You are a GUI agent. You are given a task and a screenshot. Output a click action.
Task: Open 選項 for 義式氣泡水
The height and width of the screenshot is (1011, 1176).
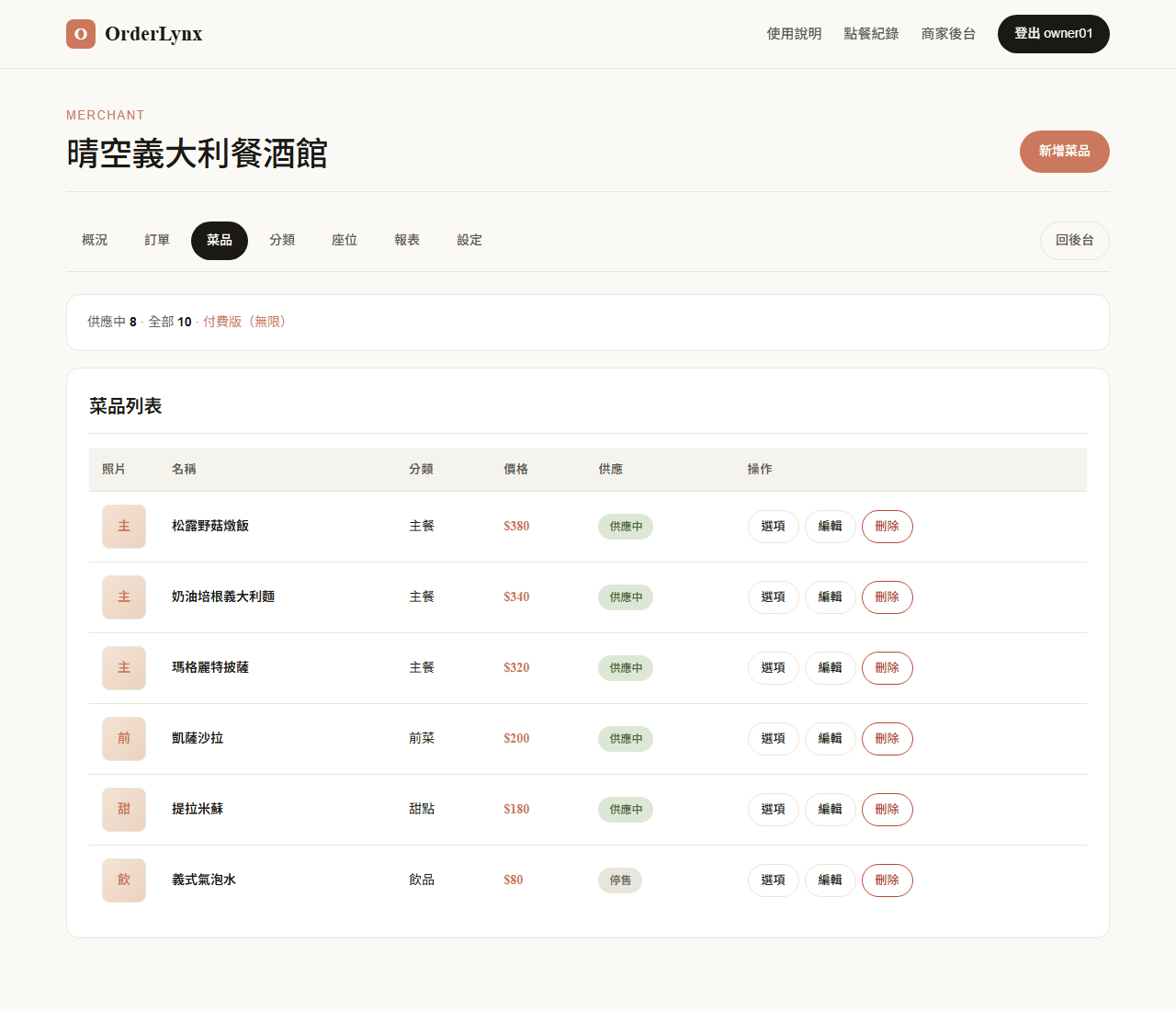(774, 880)
